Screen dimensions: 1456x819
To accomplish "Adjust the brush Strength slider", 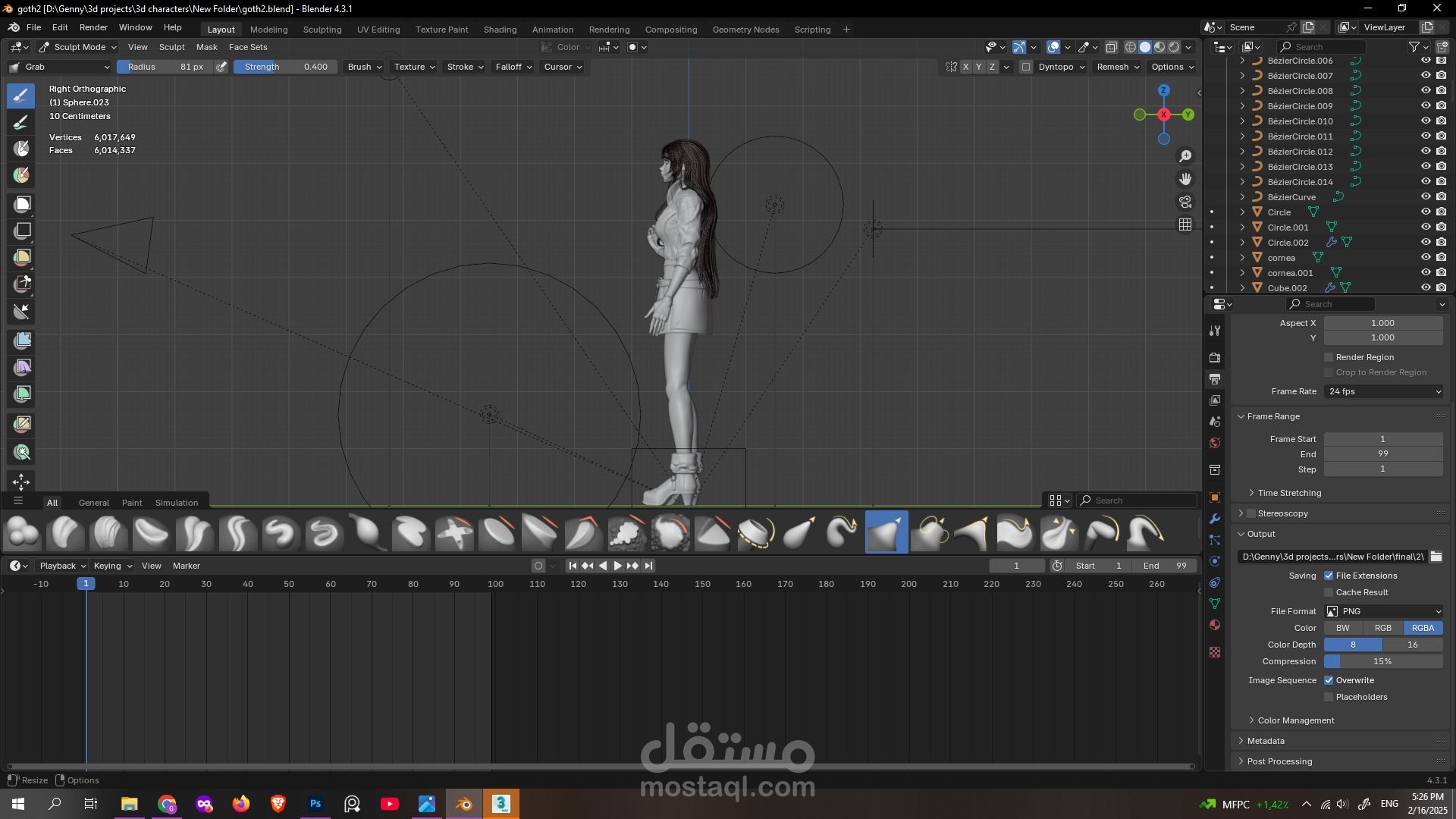I will click(x=285, y=67).
